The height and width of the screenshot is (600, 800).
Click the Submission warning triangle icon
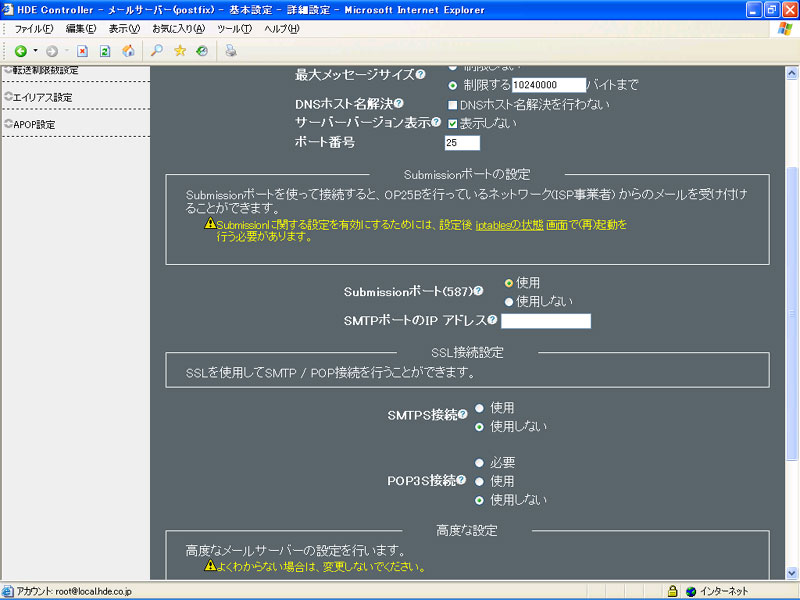point(210,223)
